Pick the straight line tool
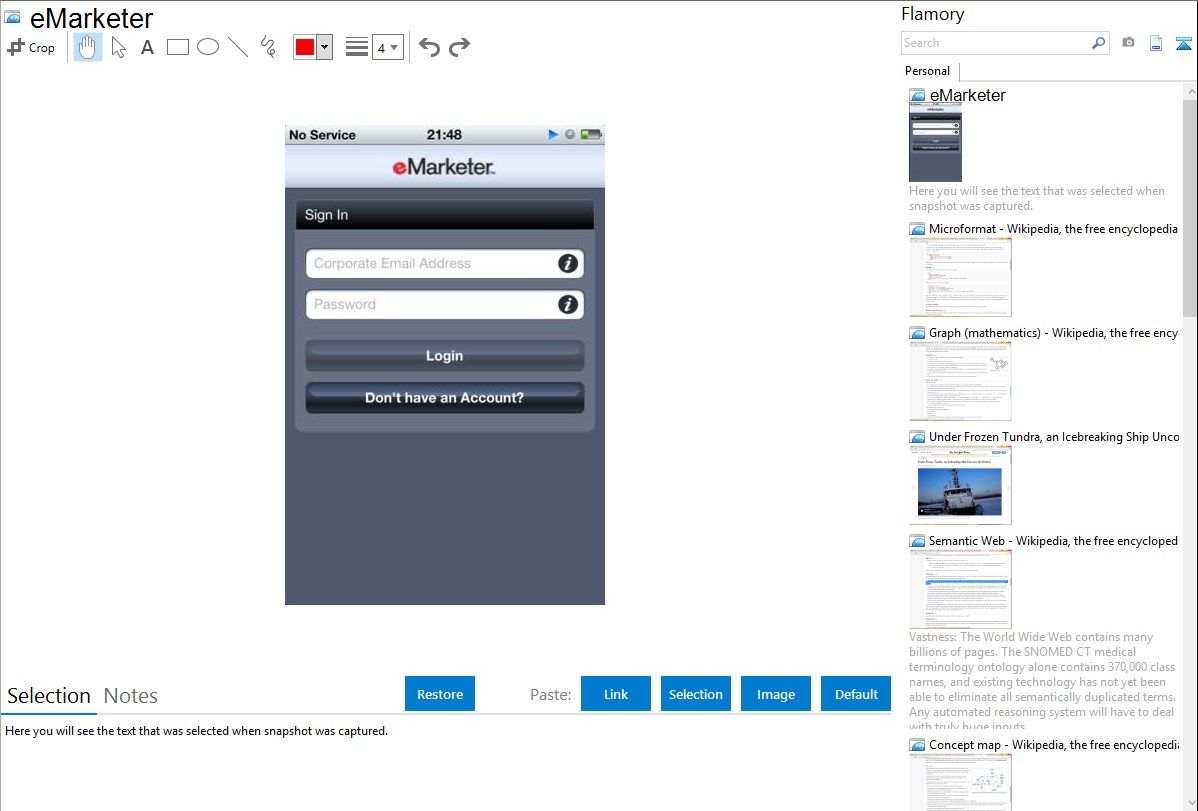The width and height of the screenshot is (1198, 811). click(238, 47)
